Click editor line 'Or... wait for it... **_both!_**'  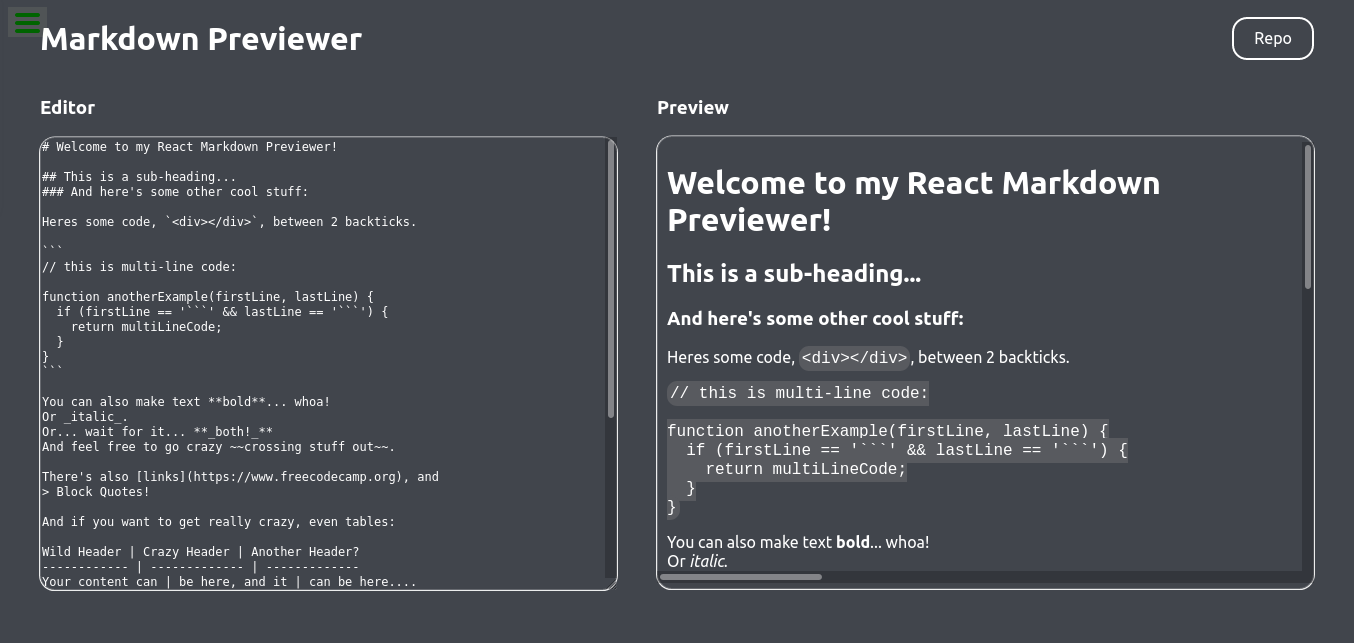click(x=157, y=432)
